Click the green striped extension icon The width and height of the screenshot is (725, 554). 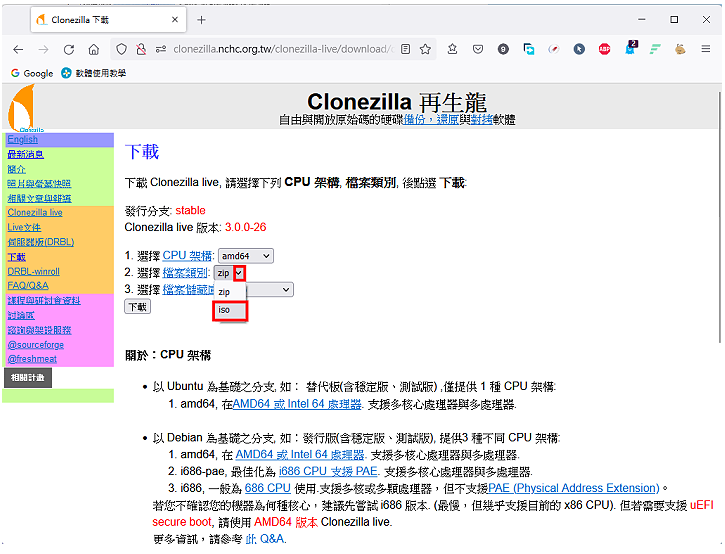click(x=655, y=49)
